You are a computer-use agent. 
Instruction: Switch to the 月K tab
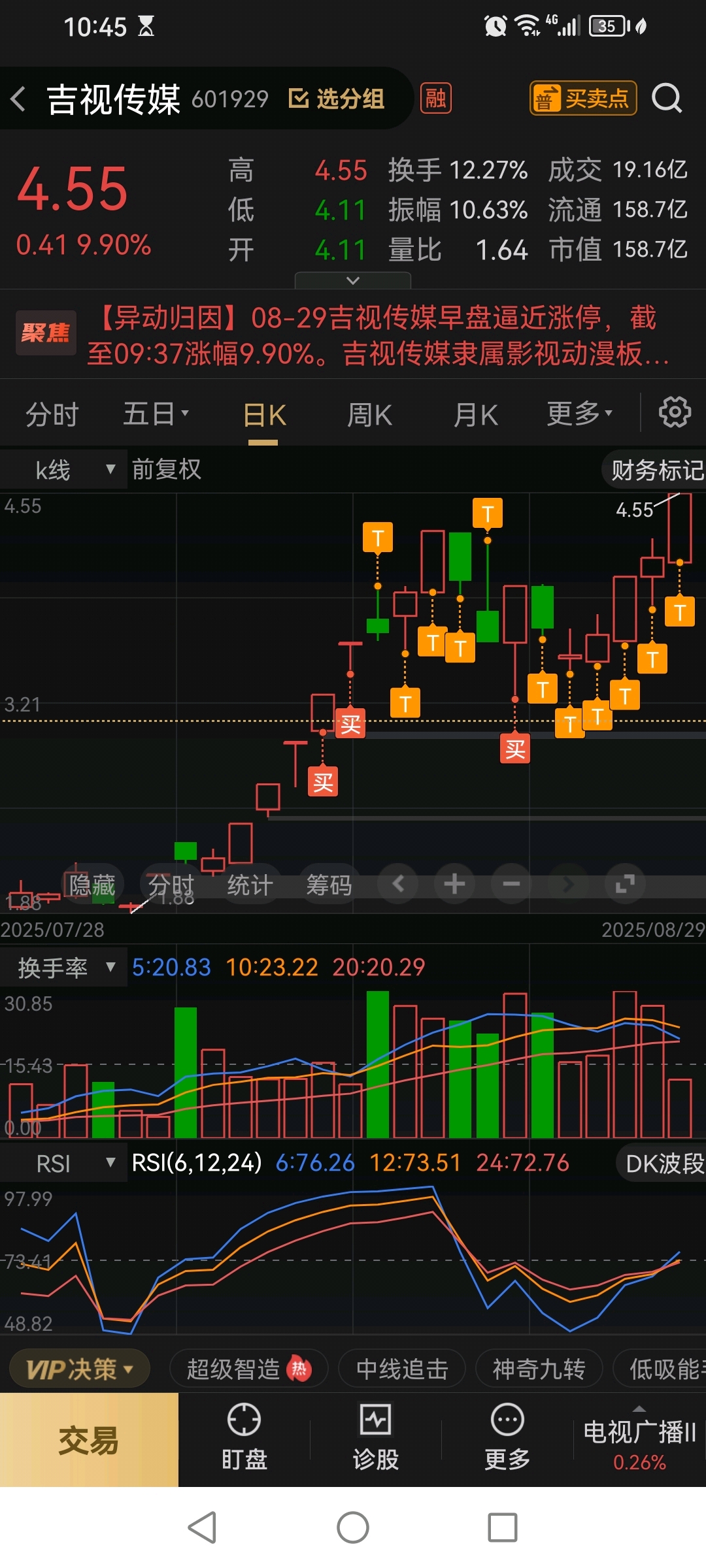point(476,414)
